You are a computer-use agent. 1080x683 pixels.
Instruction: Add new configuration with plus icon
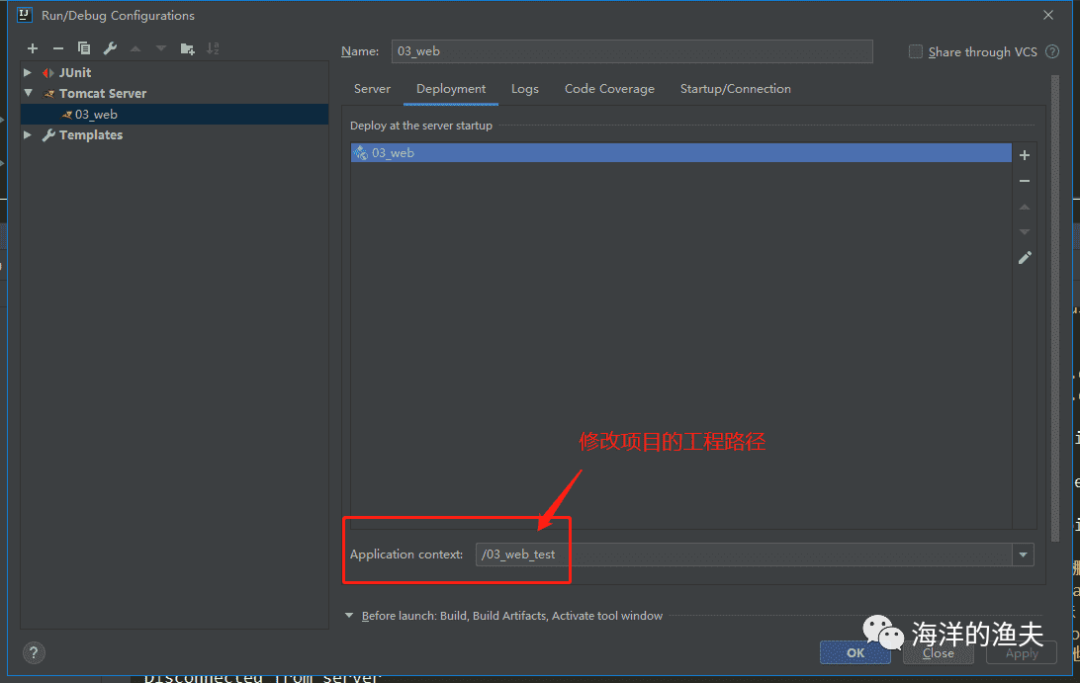pyautogui.click(x=32, y=48)
